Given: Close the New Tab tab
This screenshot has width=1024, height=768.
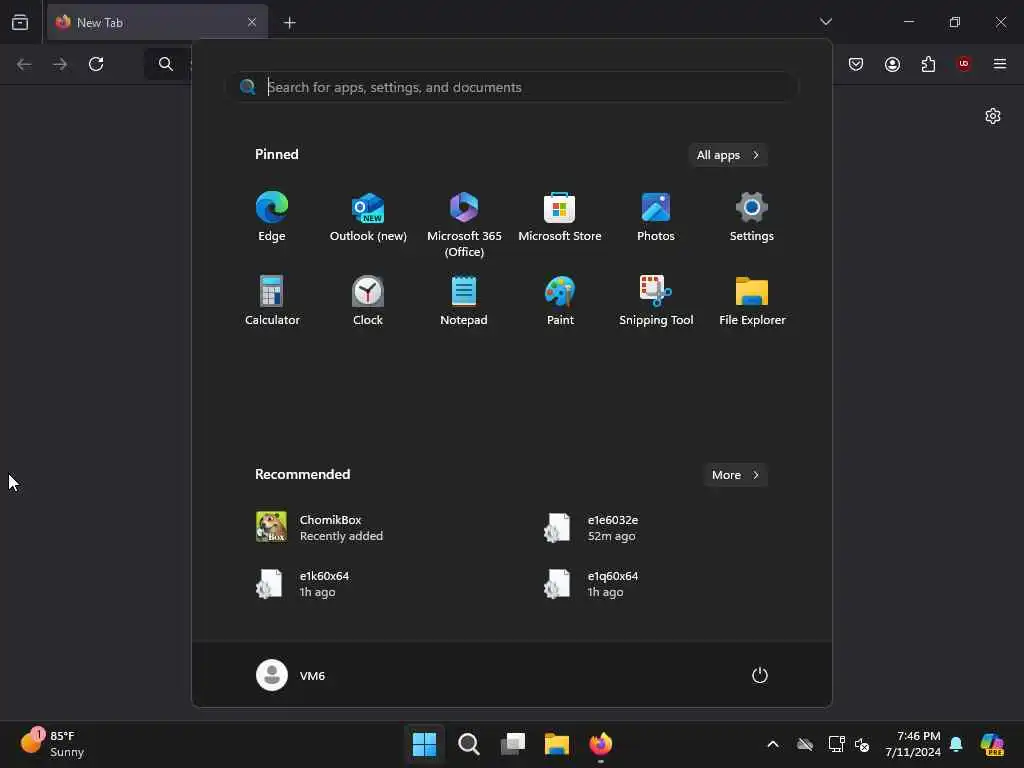Looking at the screenshot, I should tap(252, 22).
